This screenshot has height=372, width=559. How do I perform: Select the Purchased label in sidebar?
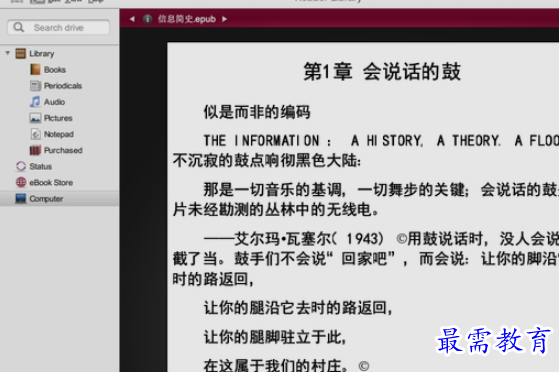point(63,150)
